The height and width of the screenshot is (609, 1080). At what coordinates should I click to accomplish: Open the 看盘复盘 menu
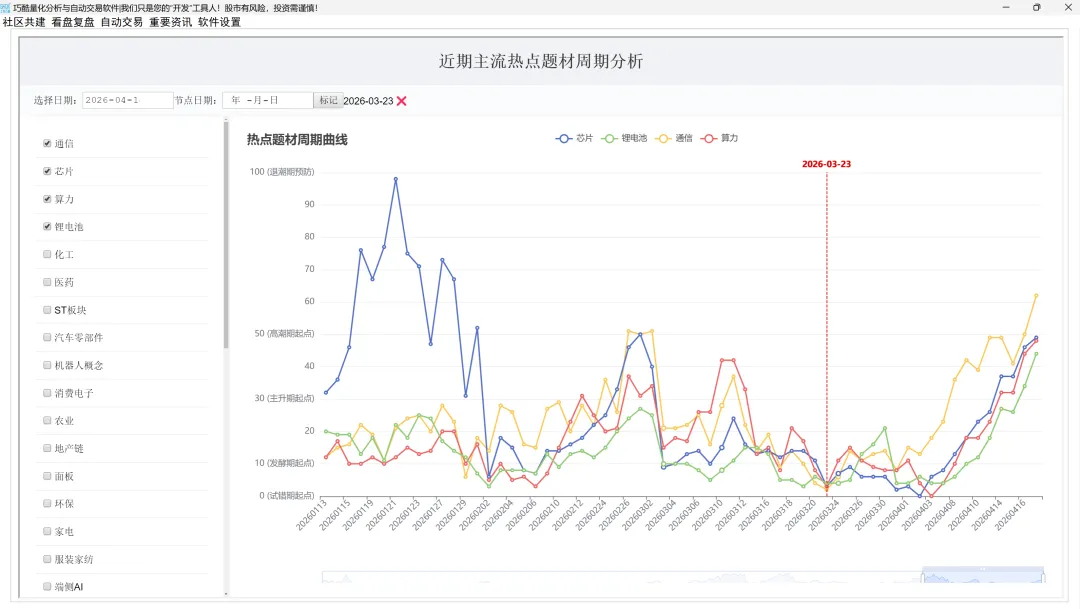[x=73, y=22]
